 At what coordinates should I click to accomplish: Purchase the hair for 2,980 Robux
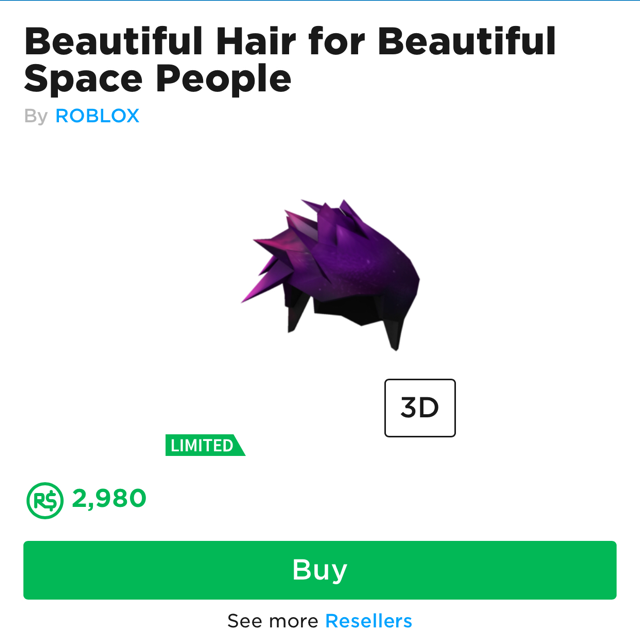pos(320,570)
